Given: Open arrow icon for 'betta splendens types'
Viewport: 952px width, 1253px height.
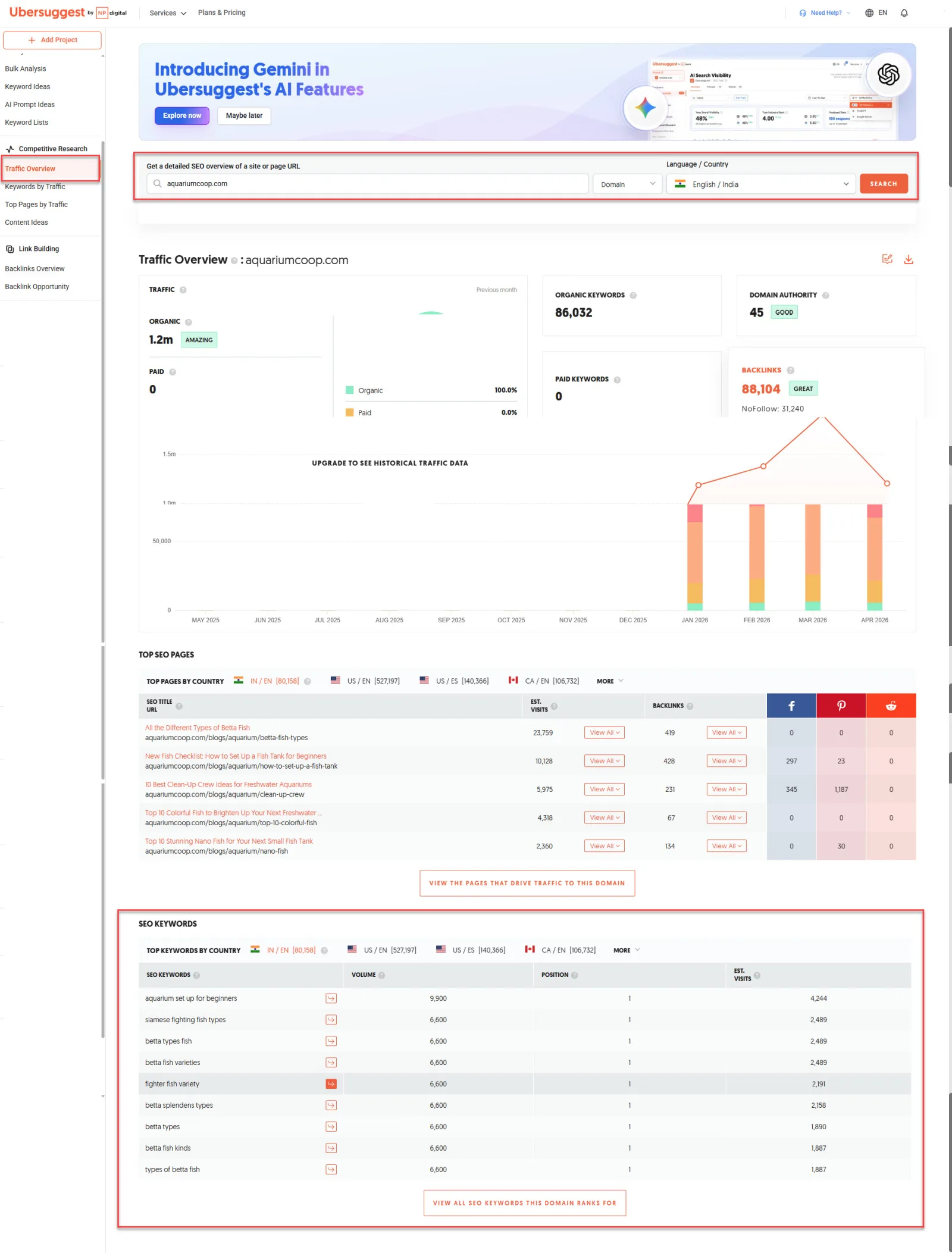Looking at the screenshot, I should pos(331,1105).
